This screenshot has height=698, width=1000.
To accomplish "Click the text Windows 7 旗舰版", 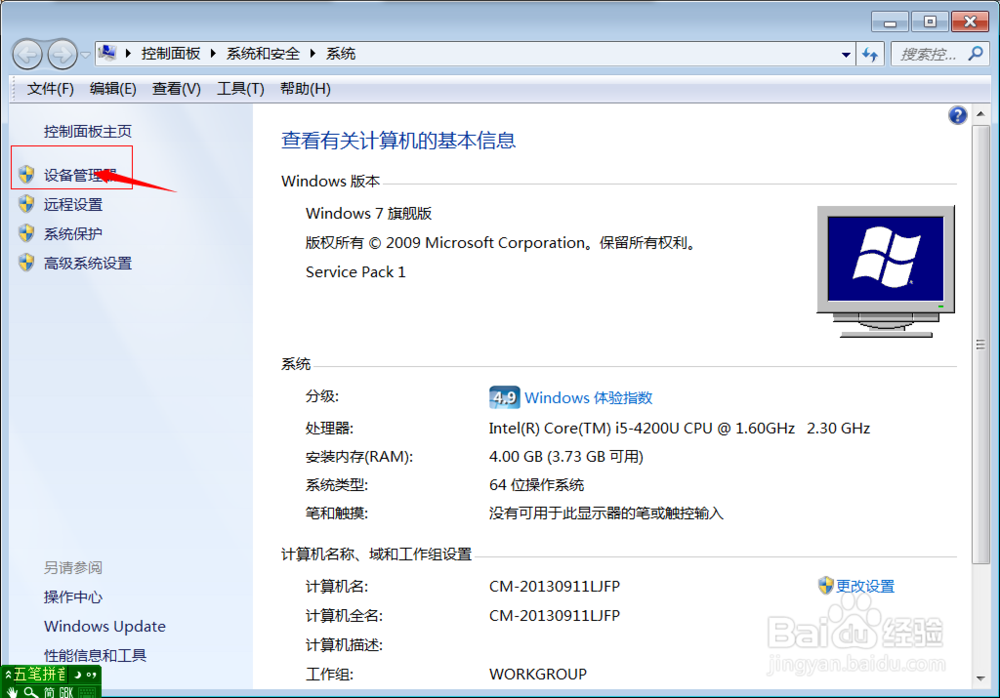I will click(369, 213).
